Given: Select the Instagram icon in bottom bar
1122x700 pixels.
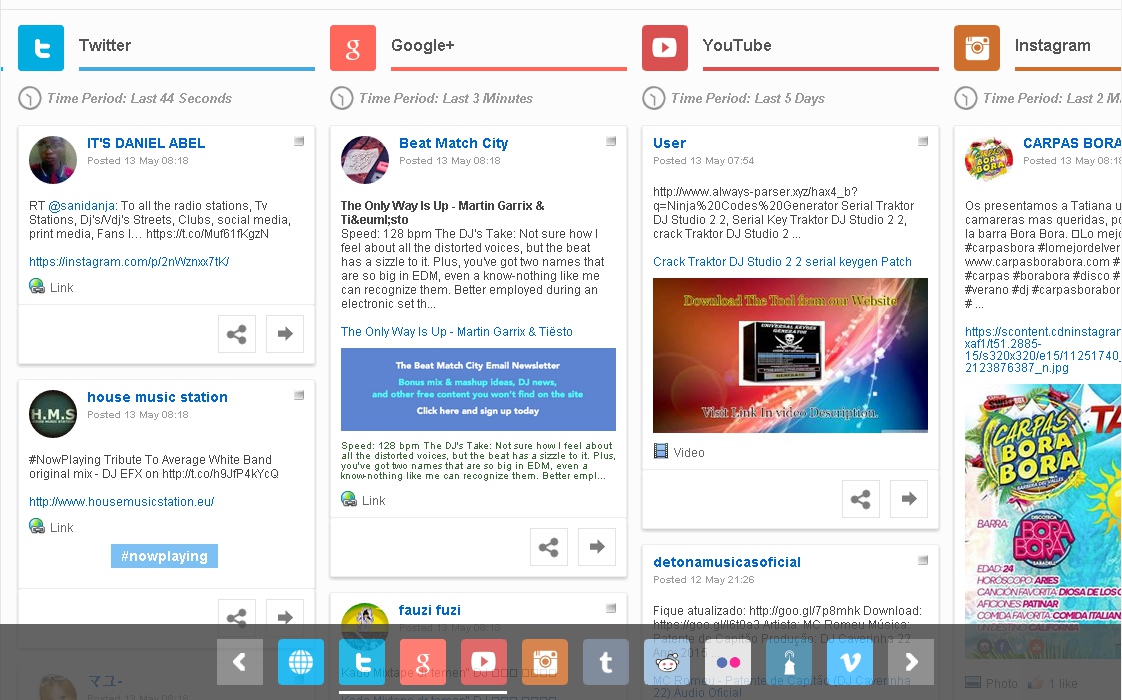Looking at the screenshot, I should click(545, 662).
